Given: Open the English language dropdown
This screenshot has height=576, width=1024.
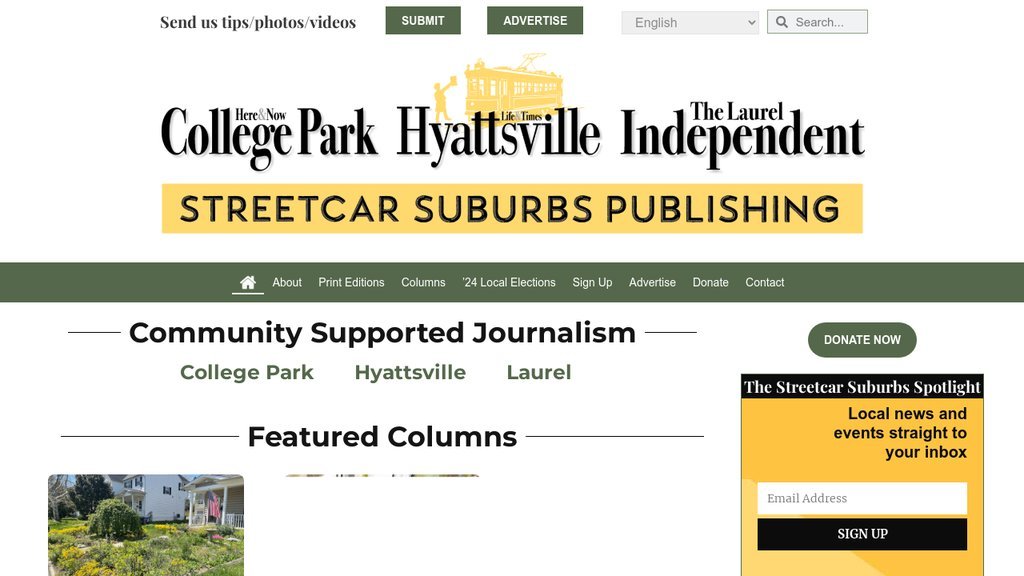Looking at the screenshot, I should [x=690, y=23].
